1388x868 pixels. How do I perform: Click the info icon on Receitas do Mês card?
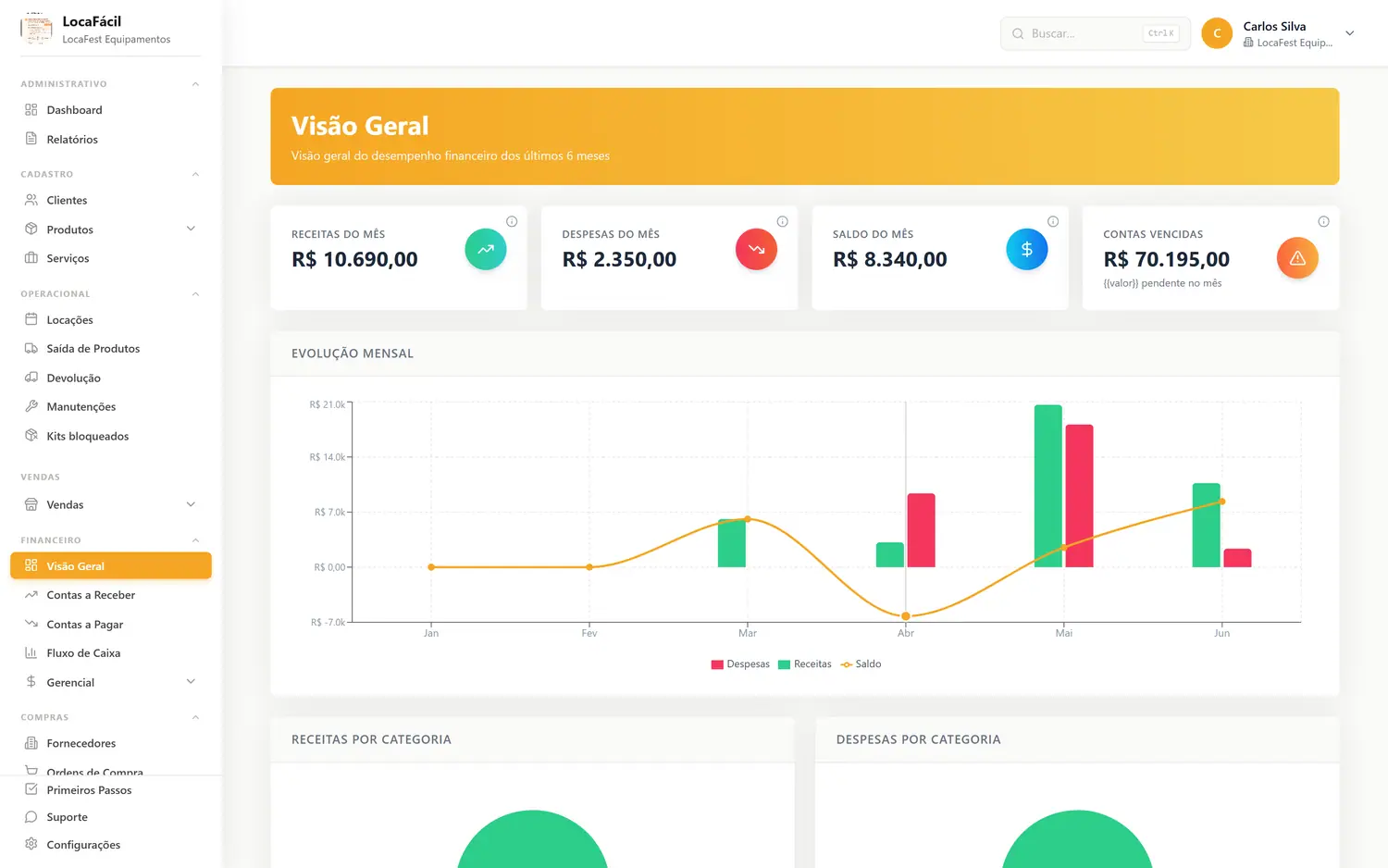(512, 221)
